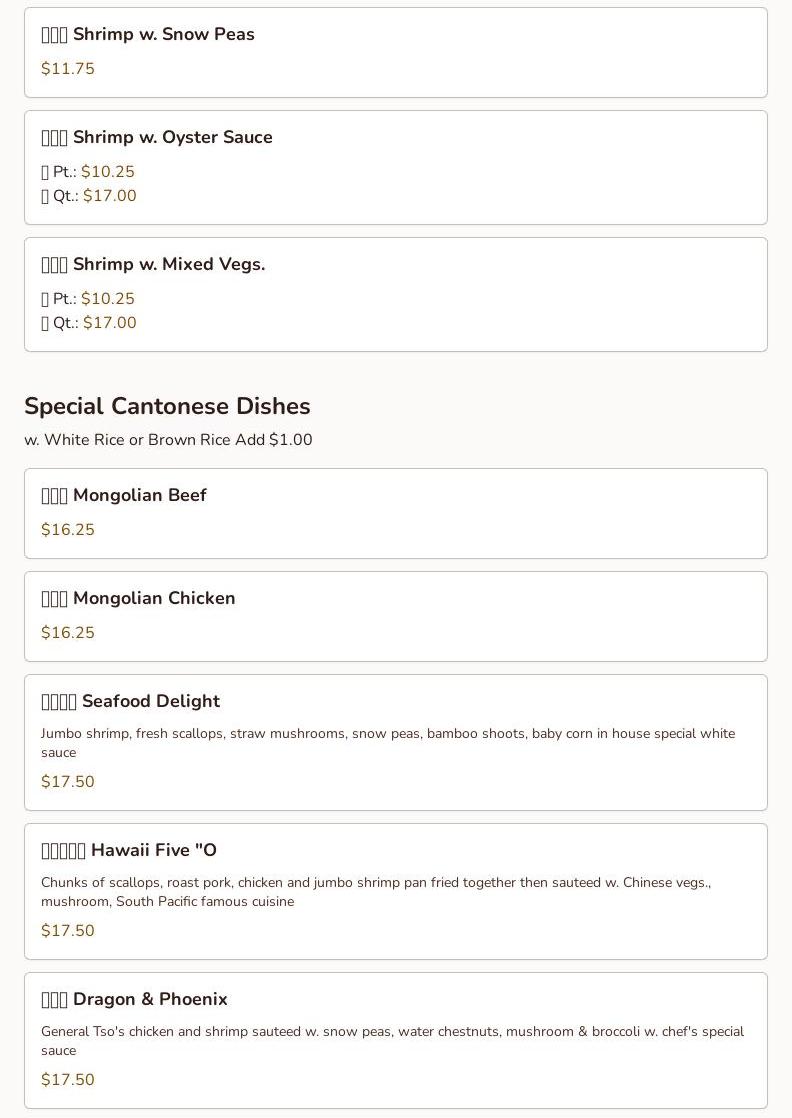Select the Dragon & Phoenix dish title

click(x=135, y=999)
